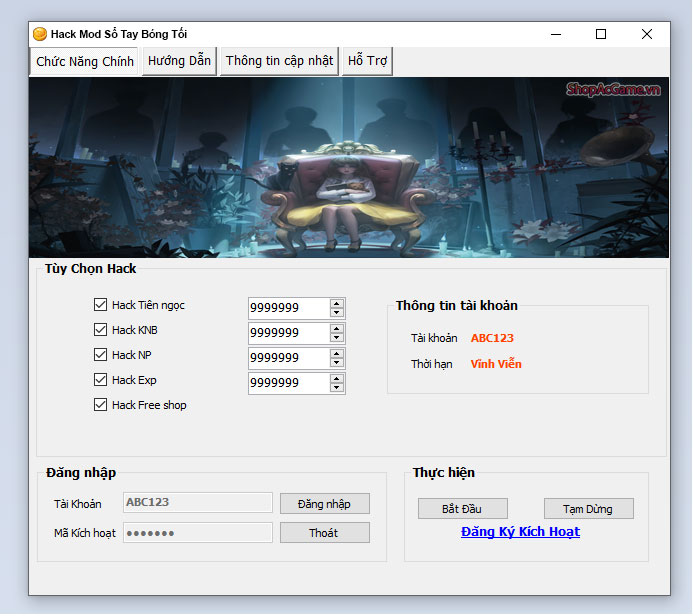Image resolution: width=693 pixels, height=616 pixels.
Task: Open the Đăng Ký Kích Hoạt link
Action: tap(520, 532)
